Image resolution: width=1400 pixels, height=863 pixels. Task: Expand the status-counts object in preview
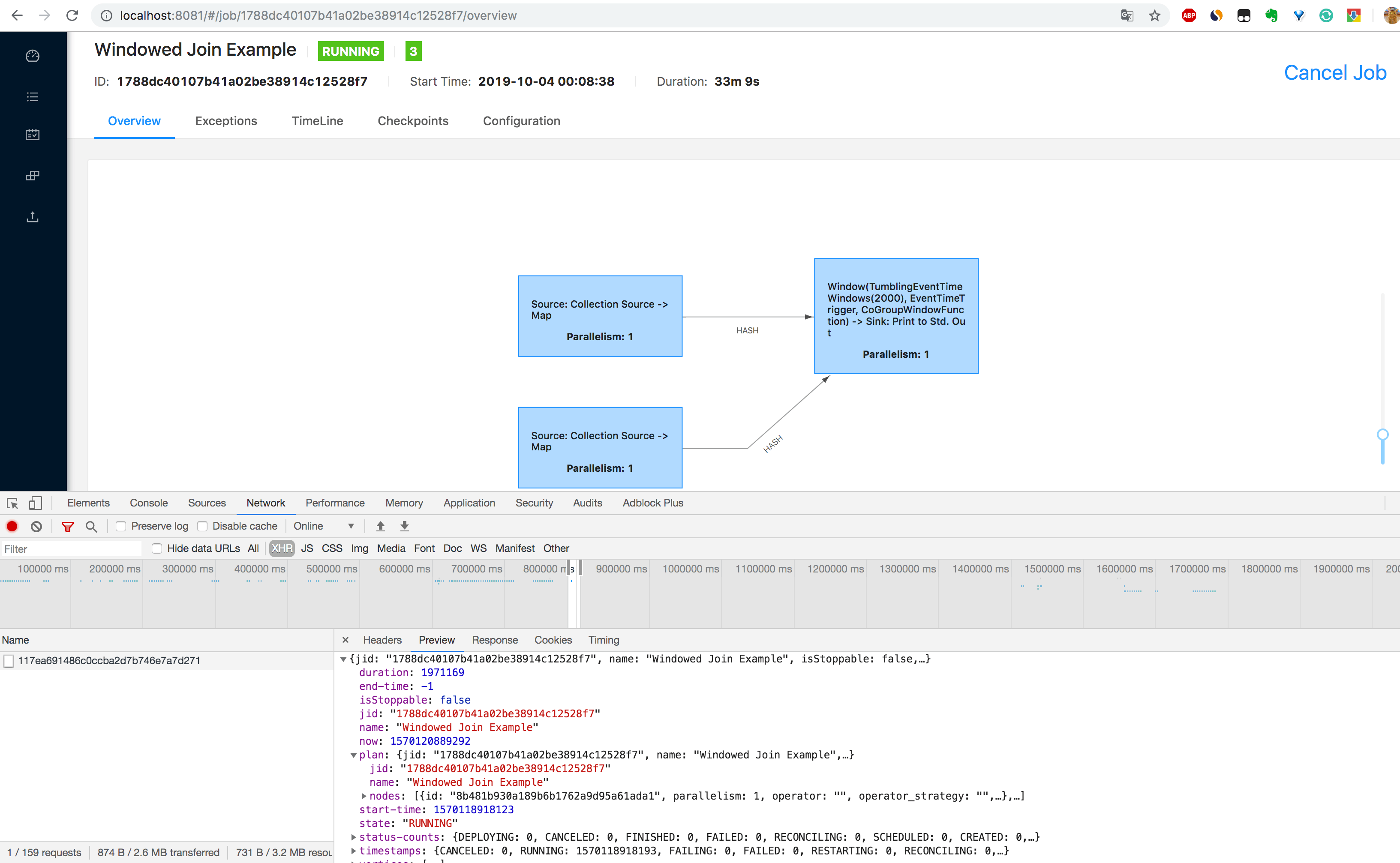tap(351, 837)
